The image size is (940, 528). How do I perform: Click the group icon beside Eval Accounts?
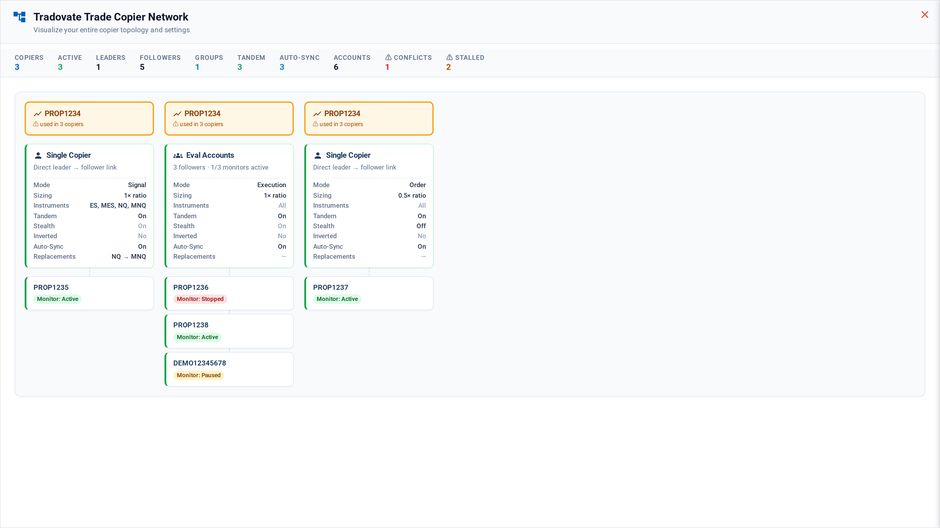coord(178,155)
